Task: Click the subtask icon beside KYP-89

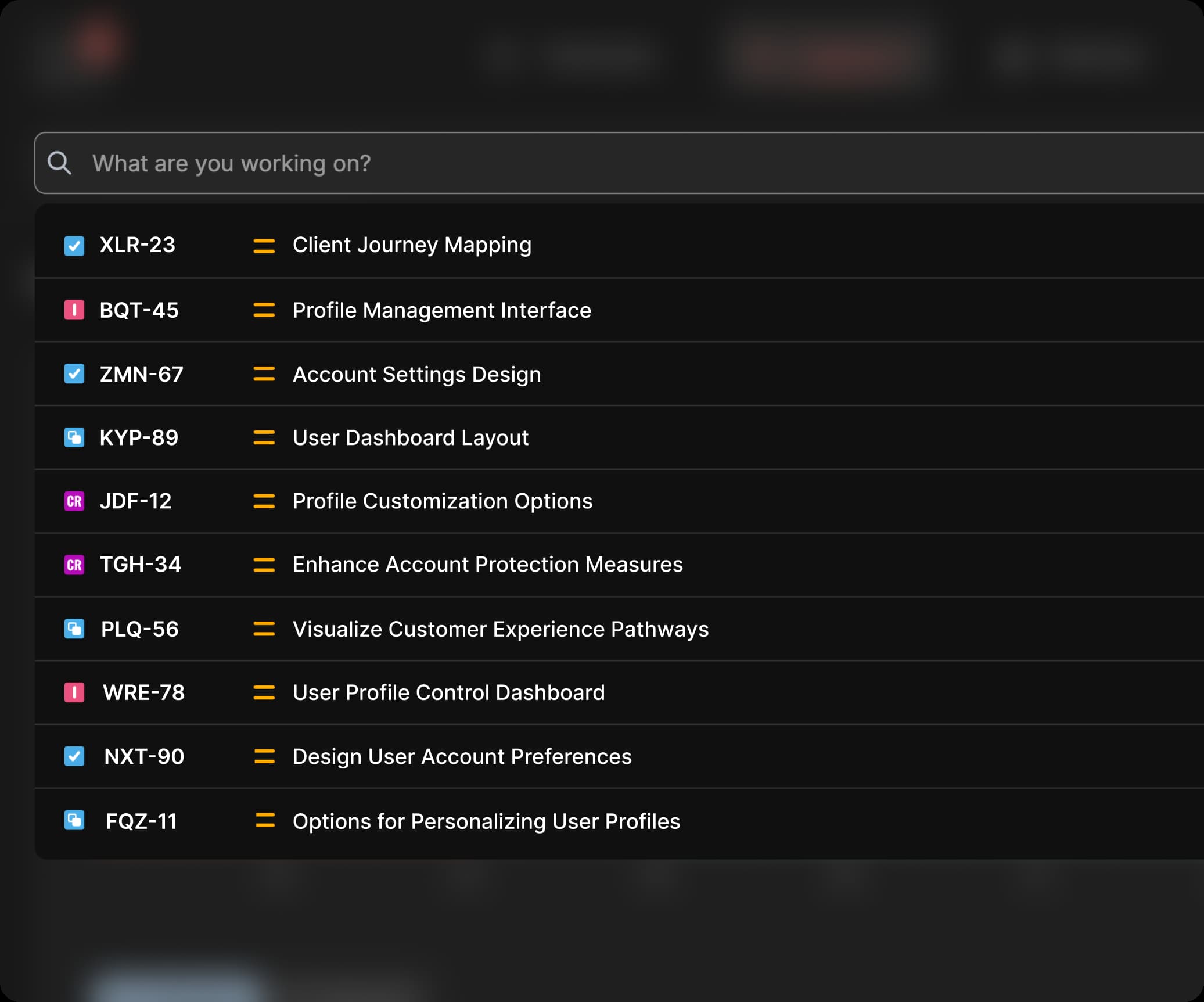Action: coord(74,437)
